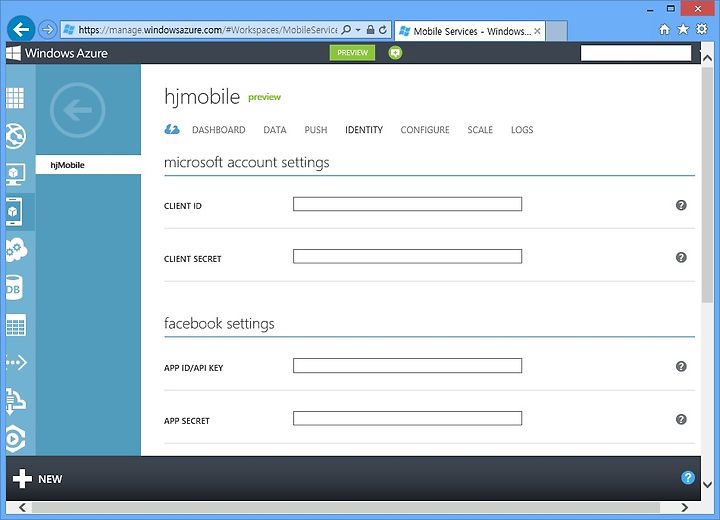The image size is (720, 520).
Task: Click the vertical scrollbar thumb
Action: tap(707, 186)
